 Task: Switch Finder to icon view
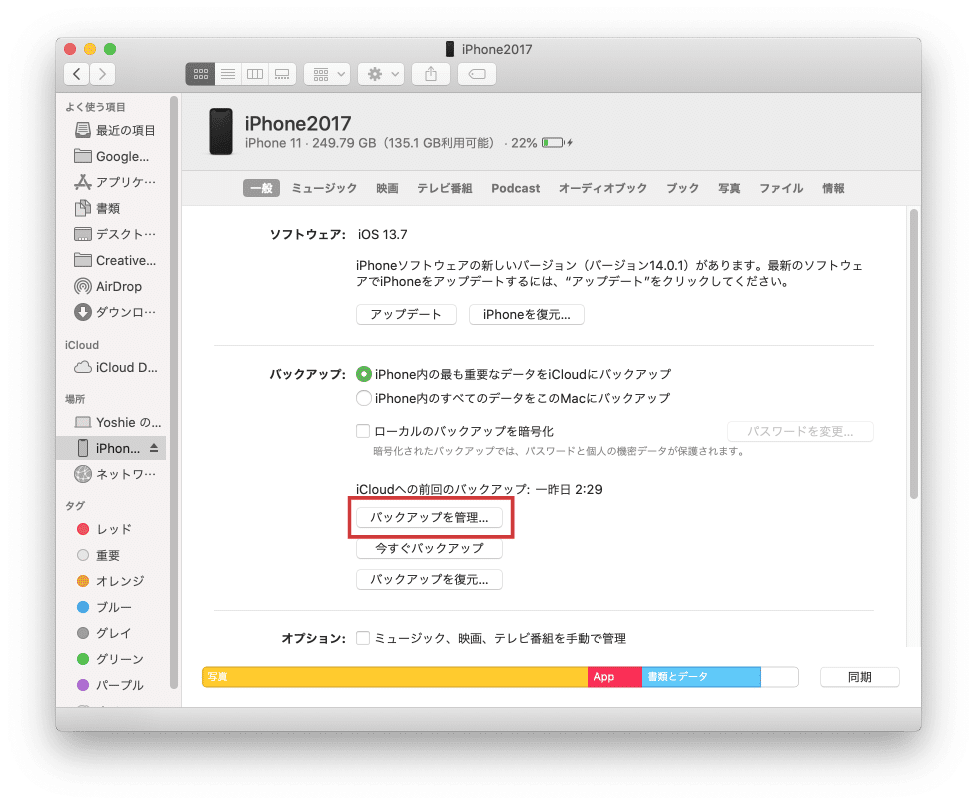[200, 74]
